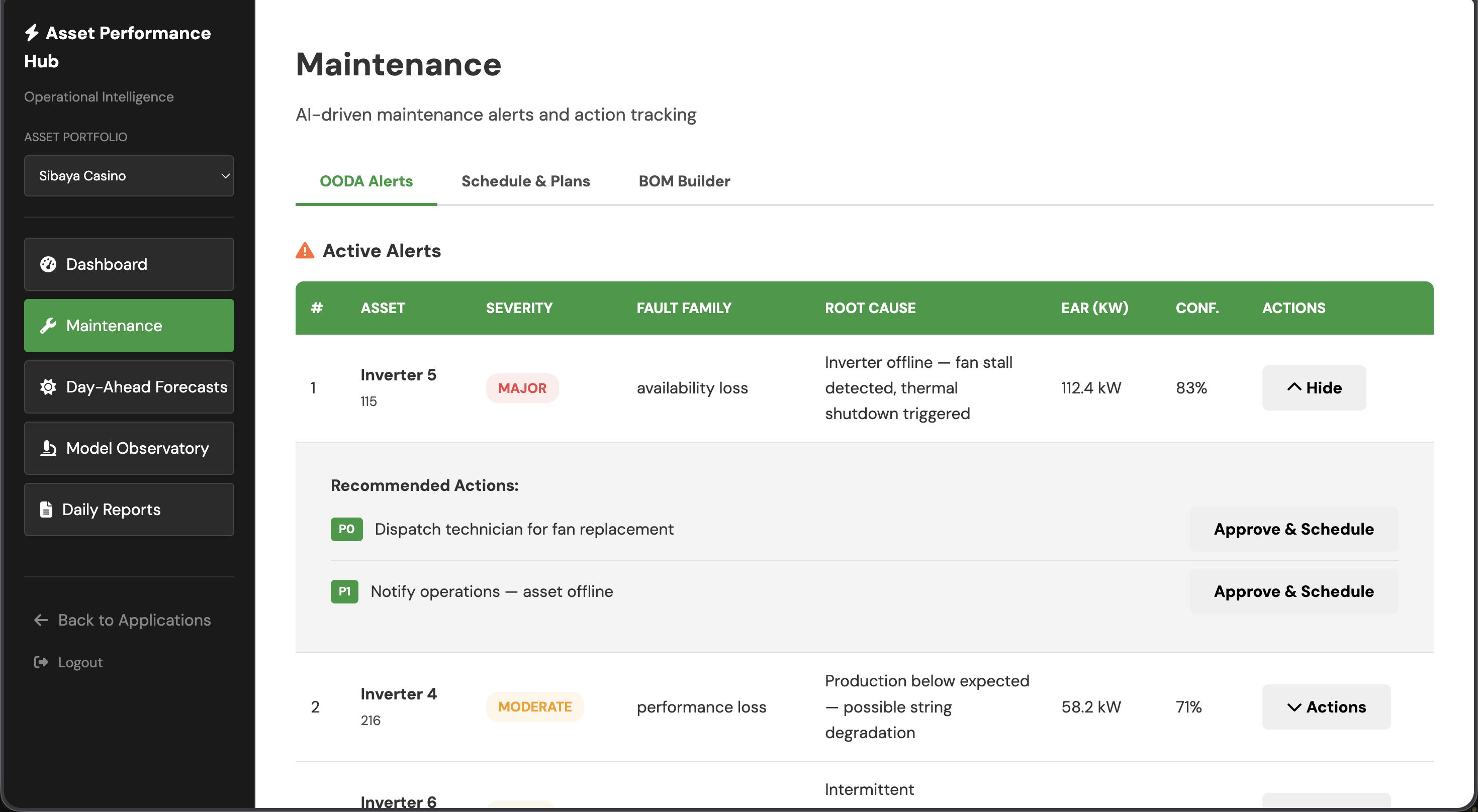The image size is (1478, 812).
Task: Click the Inverter 5 asset name
Action: 398,375
